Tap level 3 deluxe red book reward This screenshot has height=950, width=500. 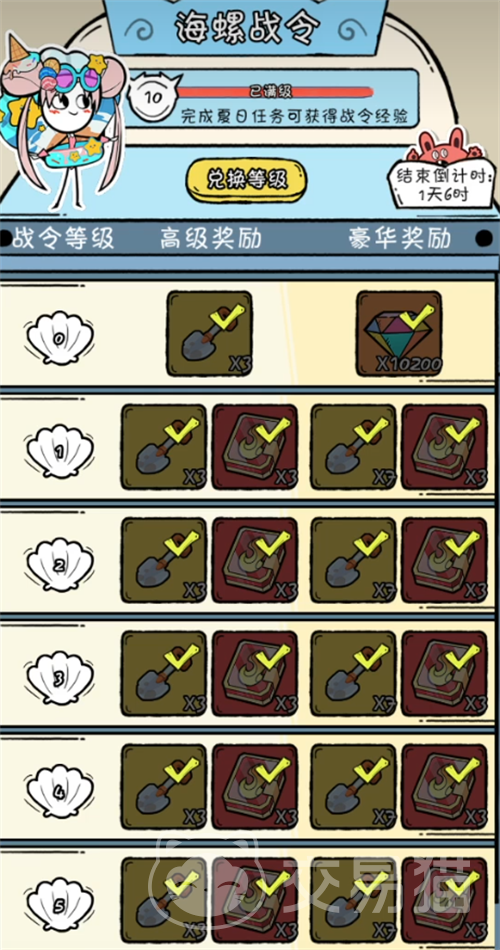[444, 673]
